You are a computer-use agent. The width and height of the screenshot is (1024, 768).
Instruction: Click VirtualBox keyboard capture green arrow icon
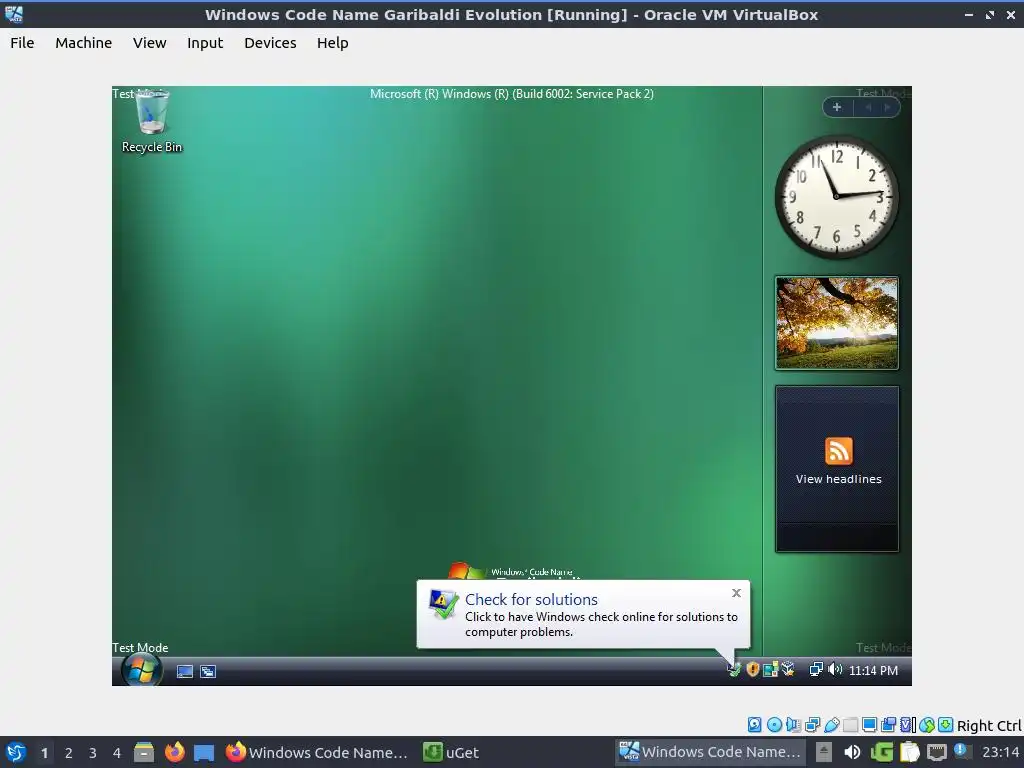coord(945,725)
